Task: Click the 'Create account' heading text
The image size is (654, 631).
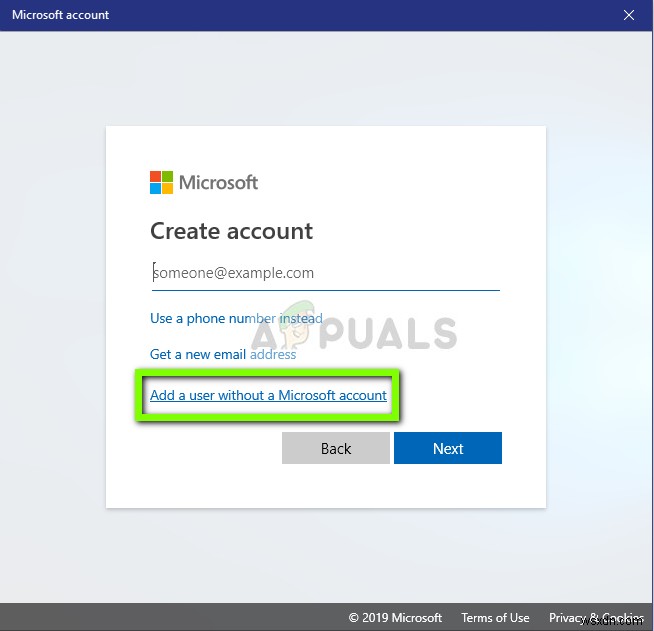Action: click(231, 231)
